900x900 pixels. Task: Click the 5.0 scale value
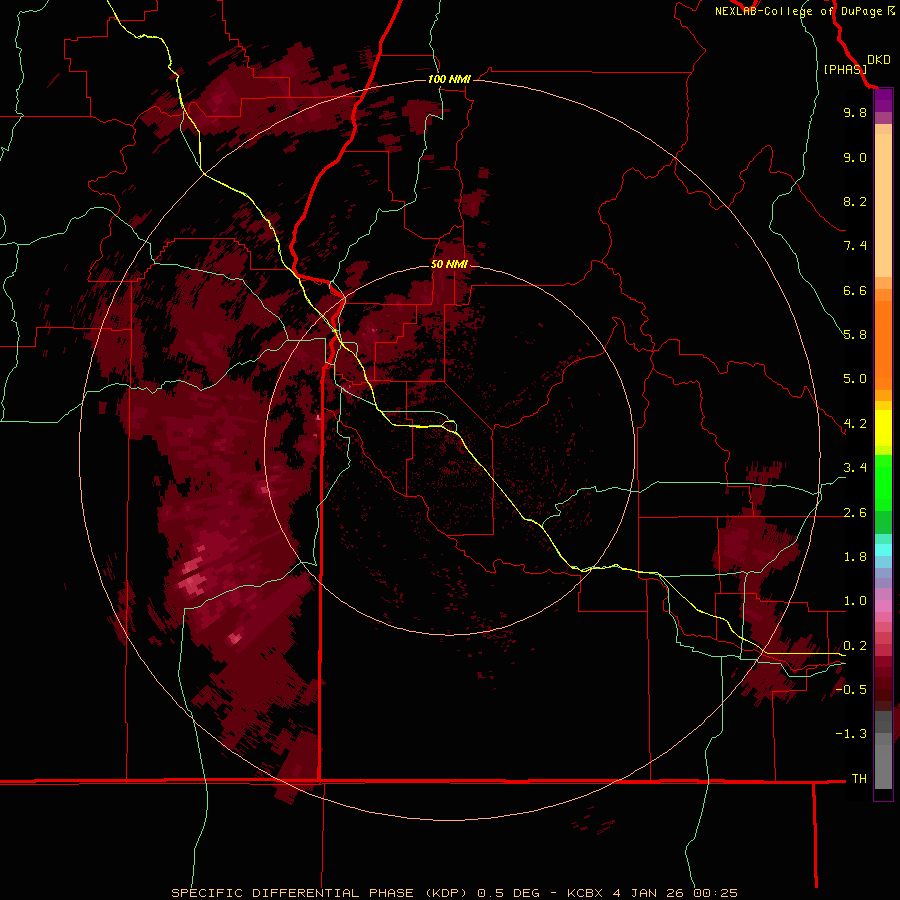(x=855, y=379)
